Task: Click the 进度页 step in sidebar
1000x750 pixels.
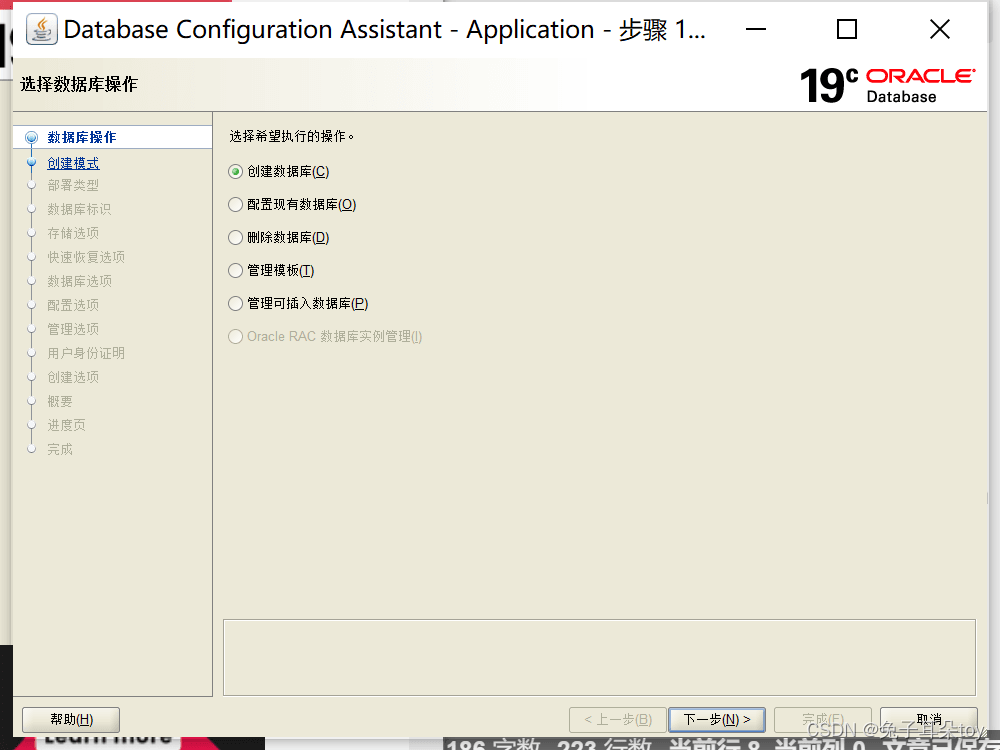Action: [66, 425]
